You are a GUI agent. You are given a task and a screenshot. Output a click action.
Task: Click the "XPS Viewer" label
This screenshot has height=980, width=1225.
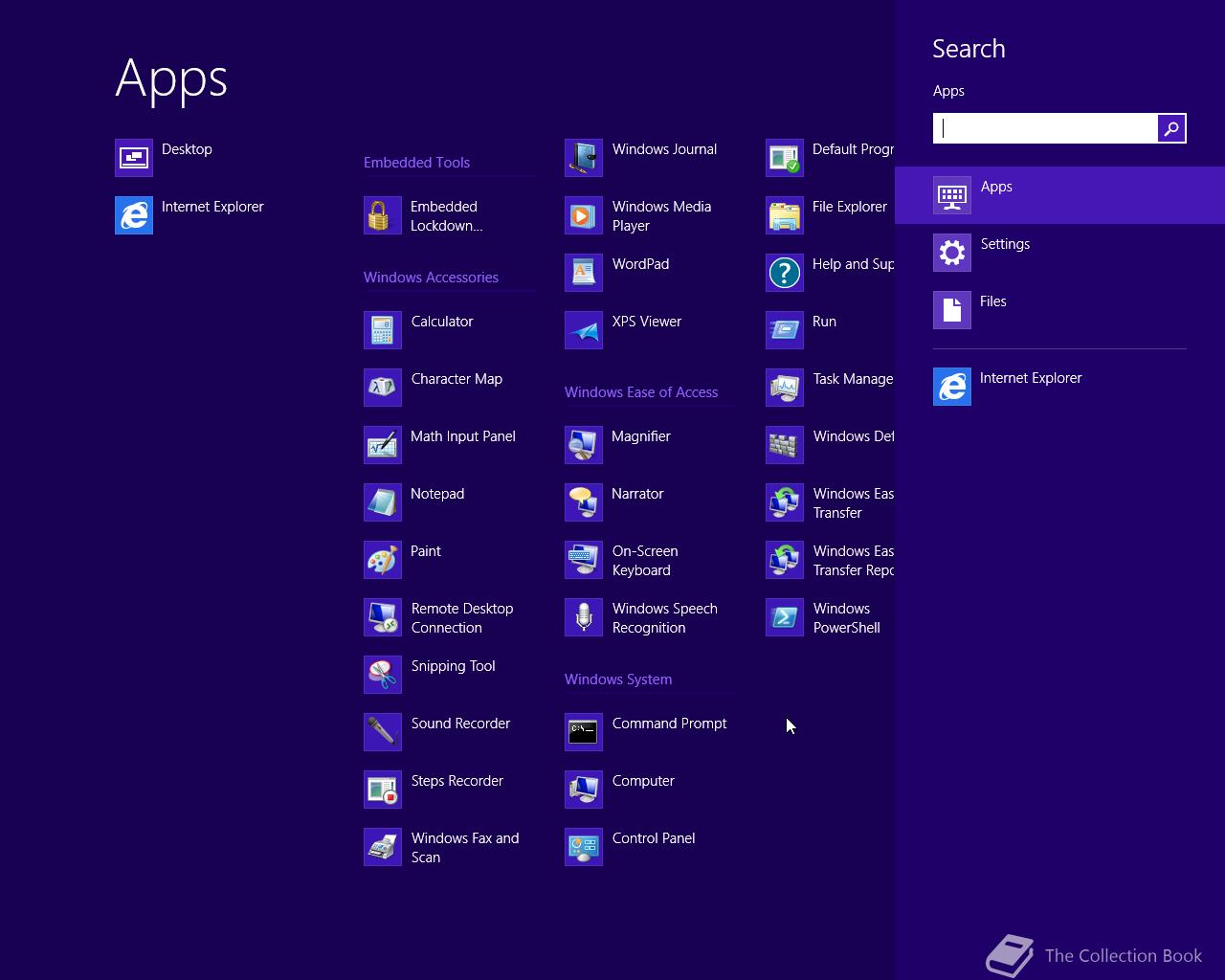coord(647,322)
